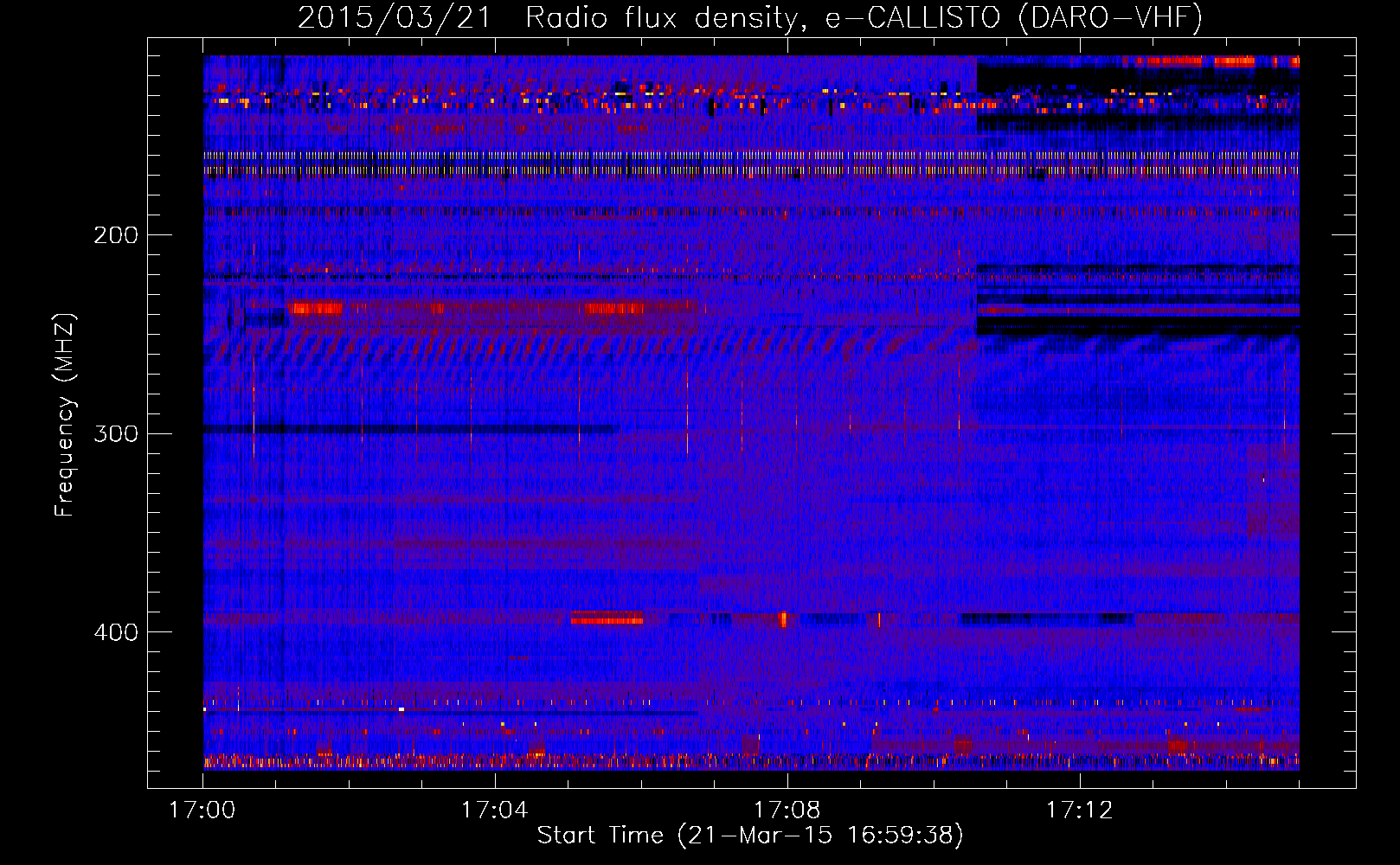Click the 17:08 time axis label
The width and height of the screenshot is (1400, 865).
point(787,811)
